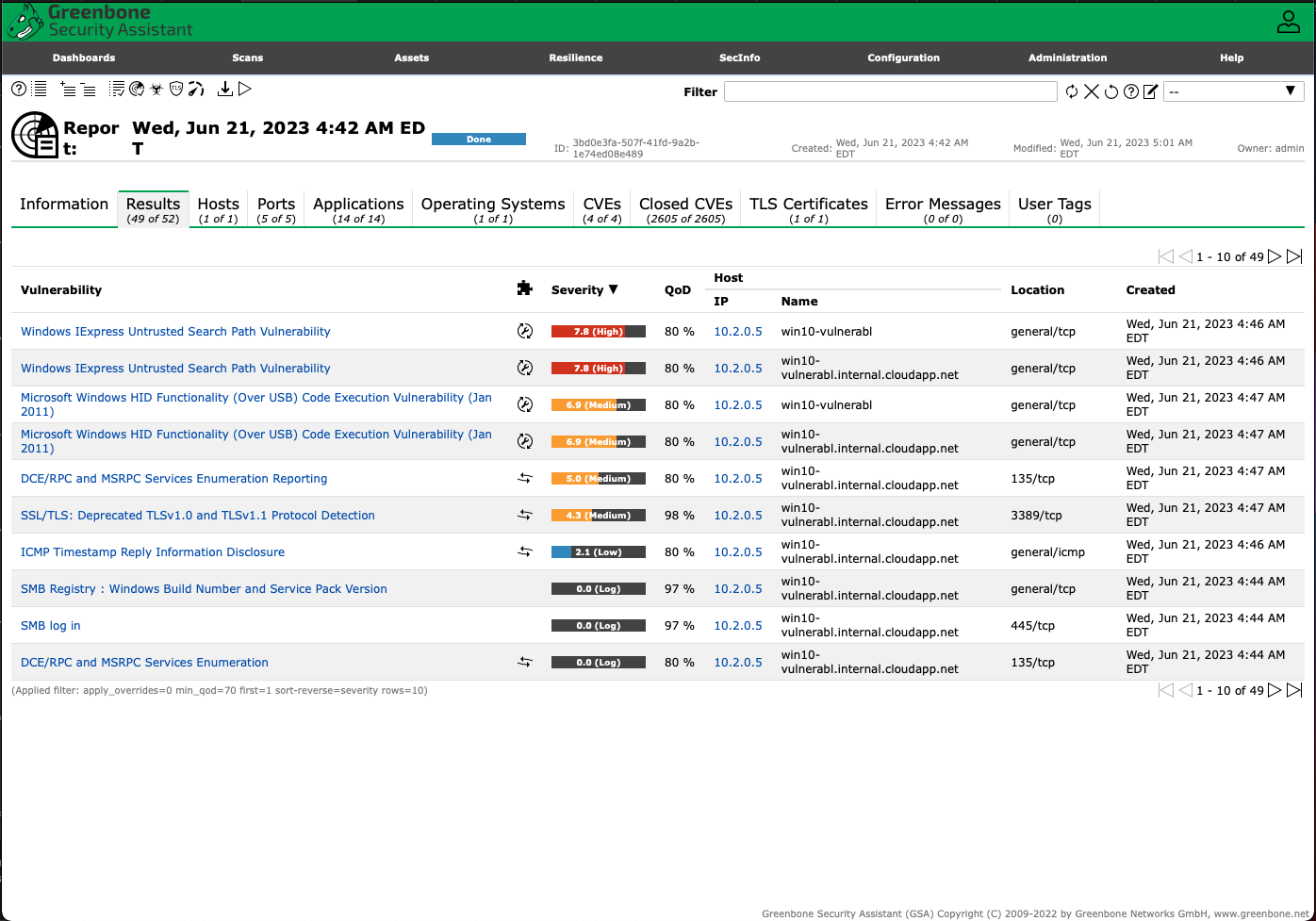This screenshot has height=921, width=1316.
Task: Remove report contents from assets icon
Action: click(x=88, y=90)
